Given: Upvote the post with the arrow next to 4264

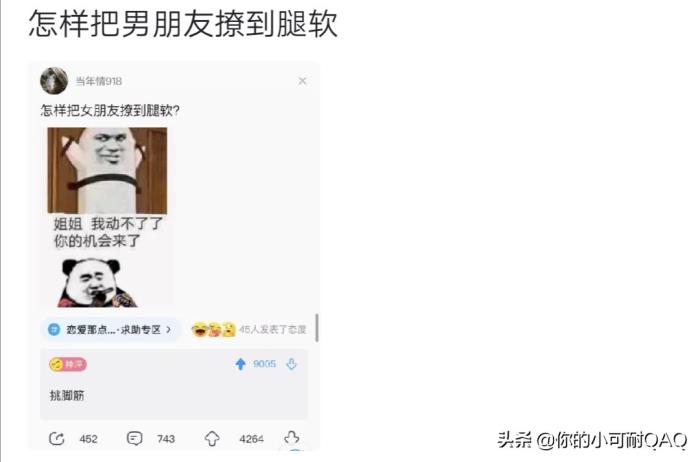Looking at the screenshot, I should point(212,439).
